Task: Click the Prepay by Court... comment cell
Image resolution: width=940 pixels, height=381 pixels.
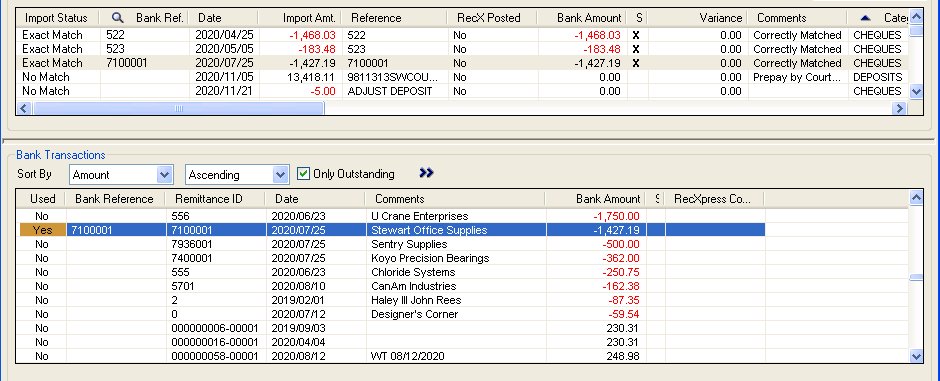Action: [x=797, y=77]
